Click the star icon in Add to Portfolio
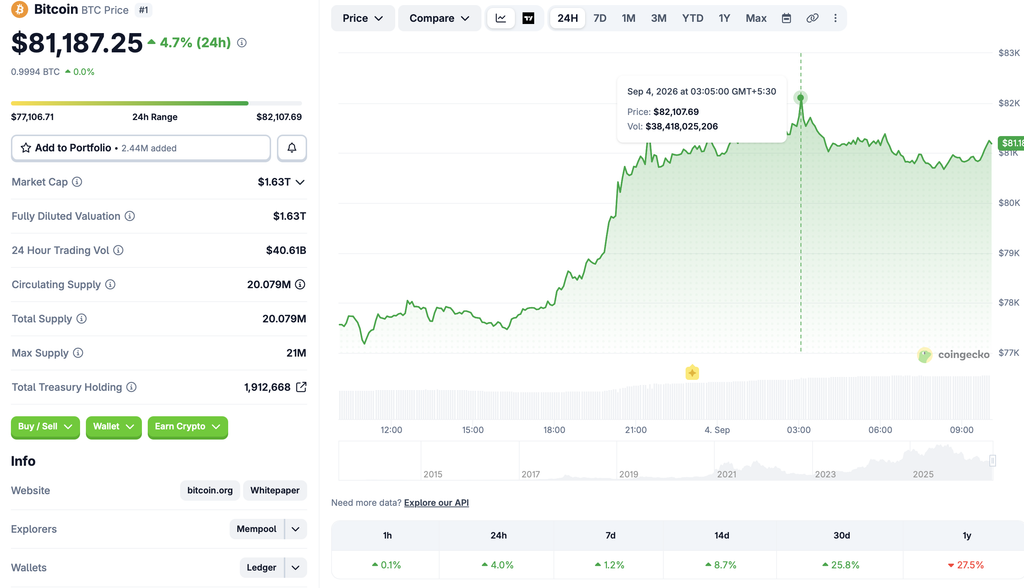The width and height of the screenshot is (1024, 588). tap(26, 148)
